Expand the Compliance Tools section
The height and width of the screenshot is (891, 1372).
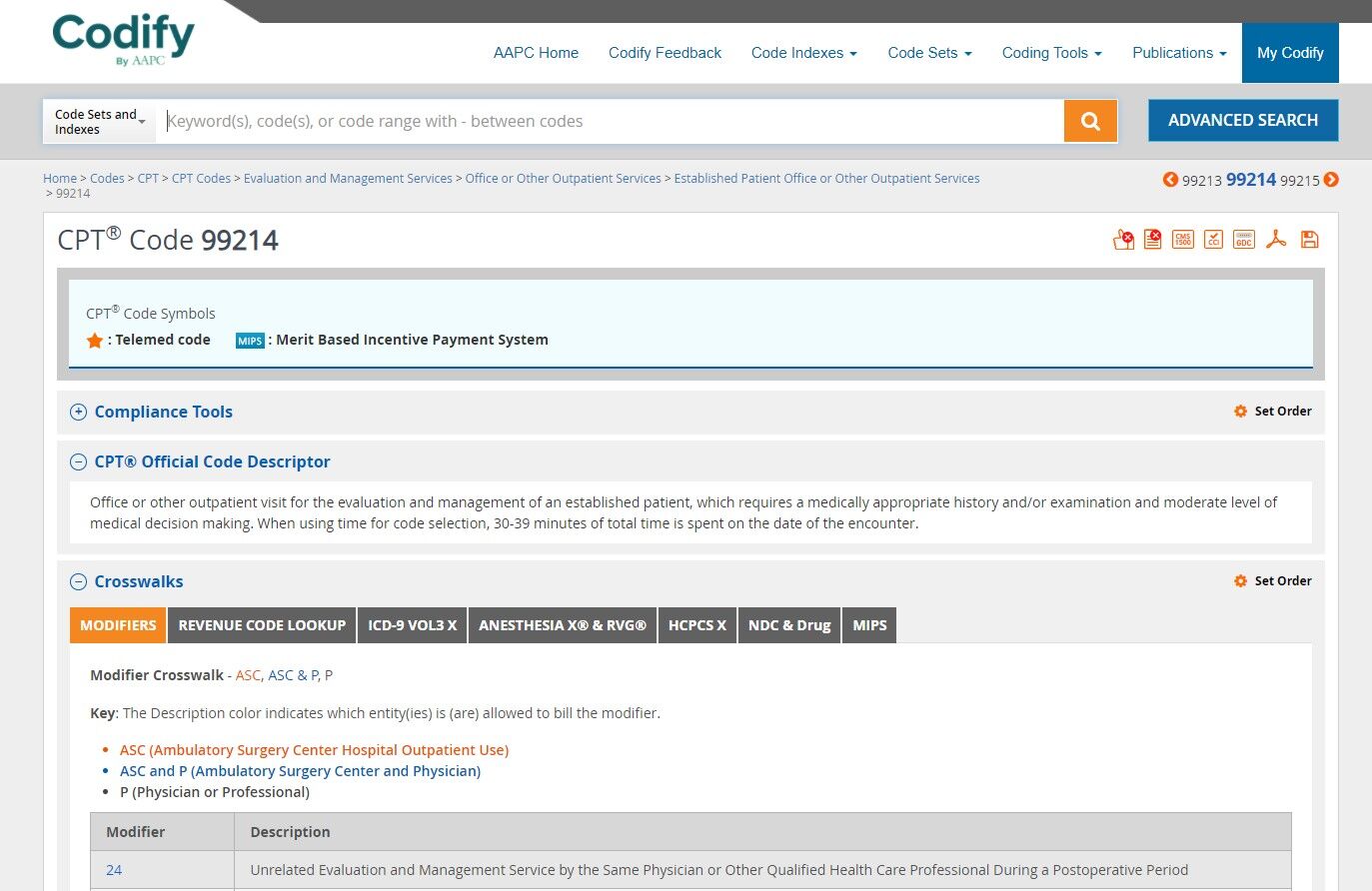78,412
